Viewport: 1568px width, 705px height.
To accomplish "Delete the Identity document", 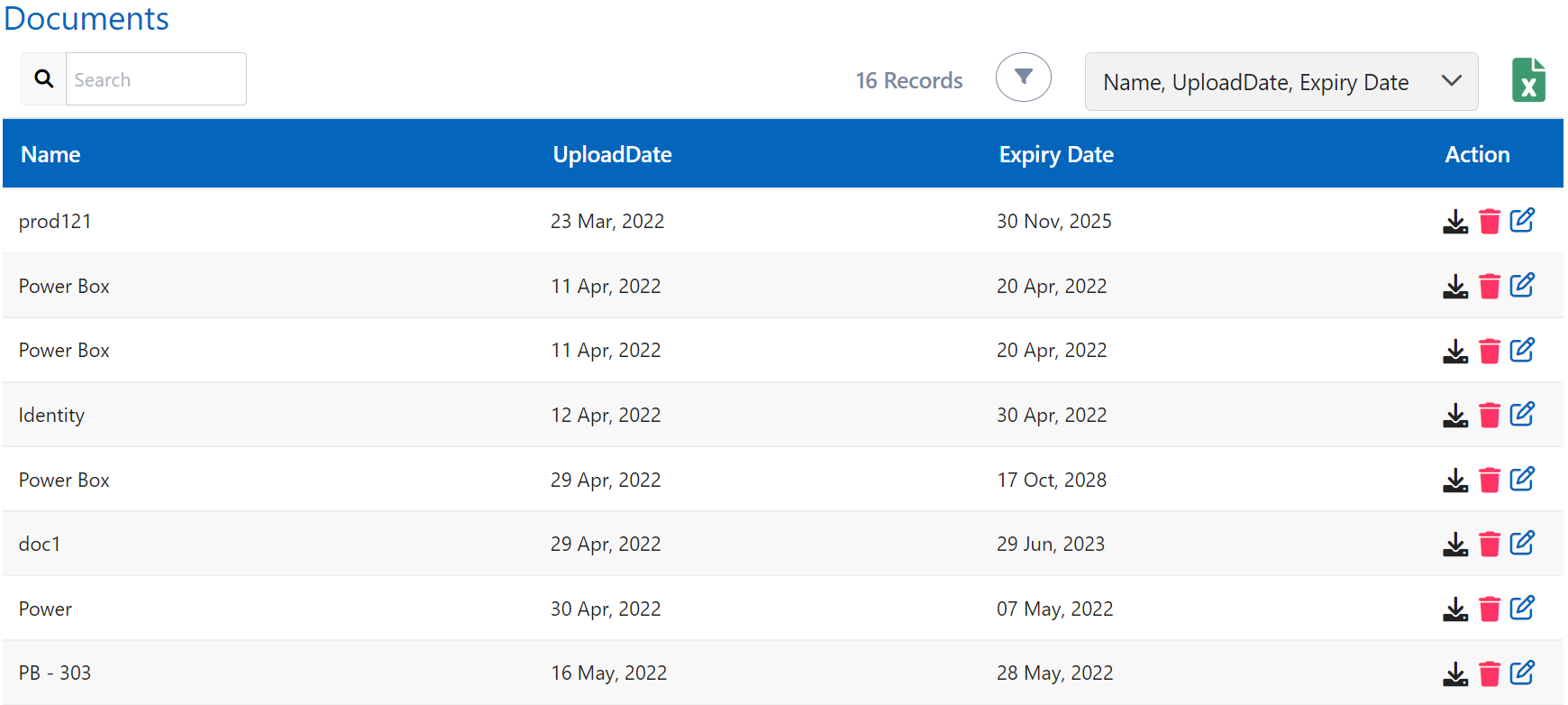I will click(x=1489, y=416).
